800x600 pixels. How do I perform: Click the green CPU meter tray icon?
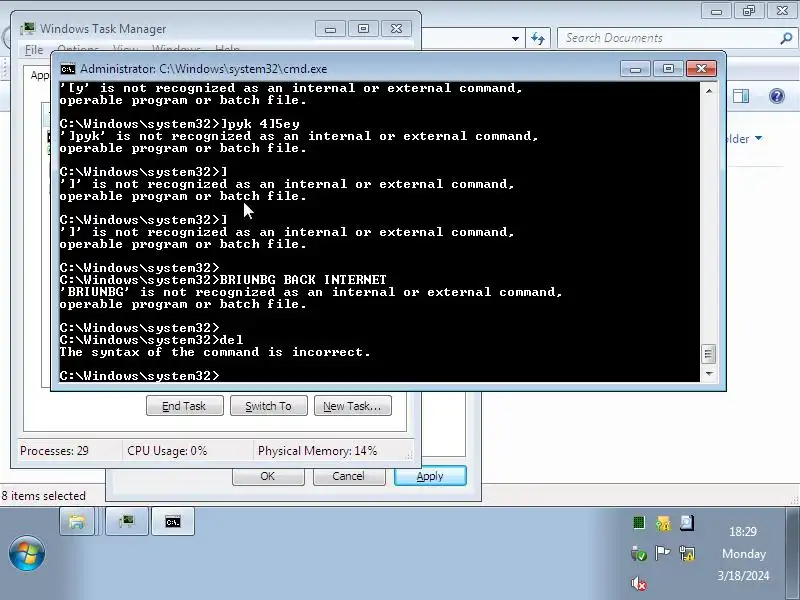[638, 522]
